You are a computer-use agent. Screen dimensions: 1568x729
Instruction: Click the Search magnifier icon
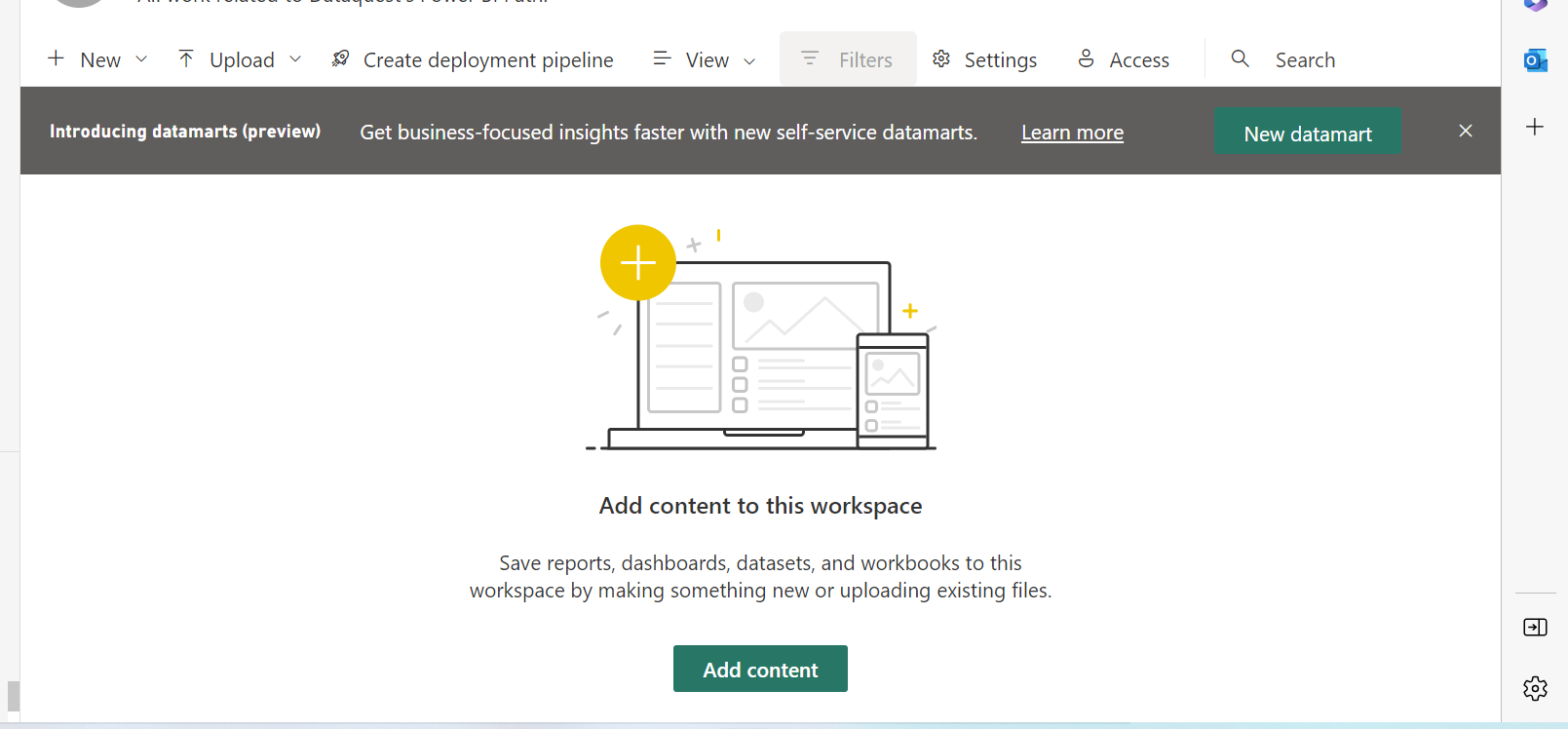(x=1241, y=58)
